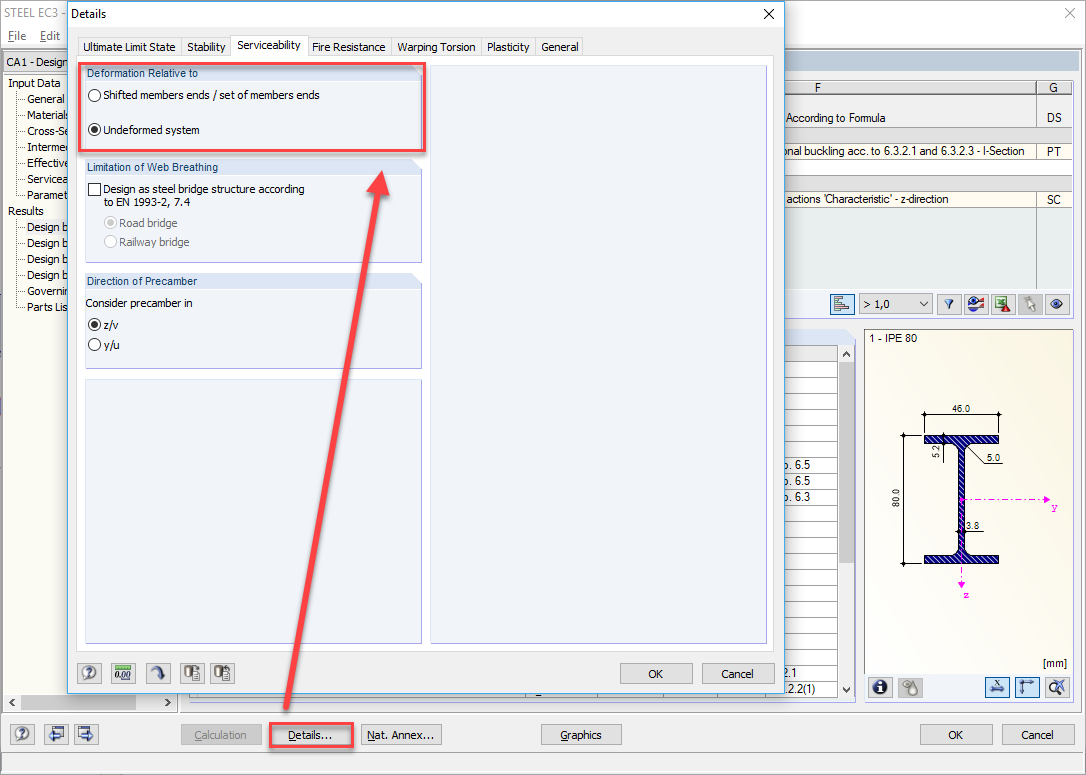Select the Railway bridge option
Viewport: 1086px width, 775px height.
coord(110,242)
